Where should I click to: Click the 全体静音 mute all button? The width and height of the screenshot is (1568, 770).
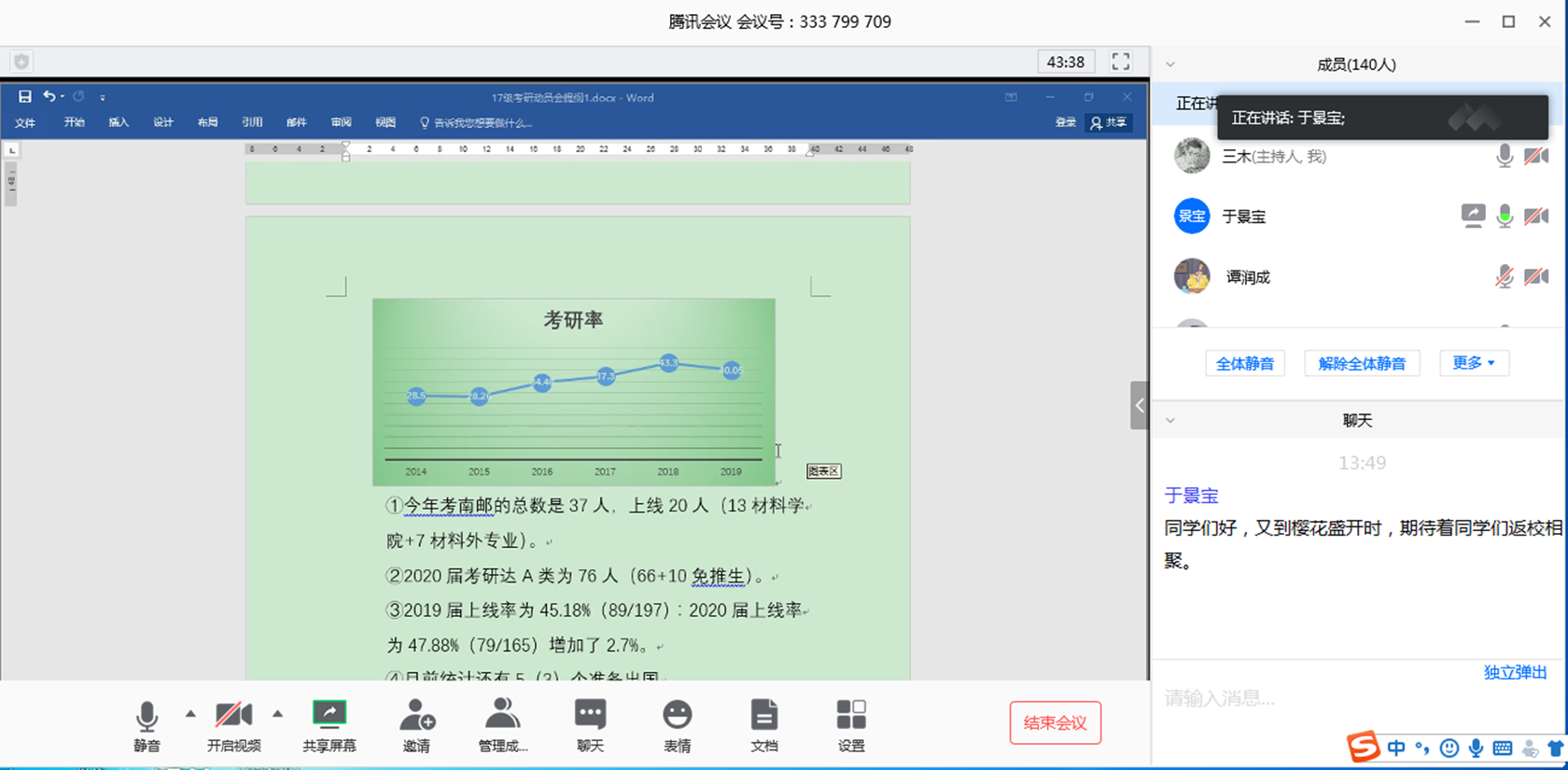[1244, 363]
